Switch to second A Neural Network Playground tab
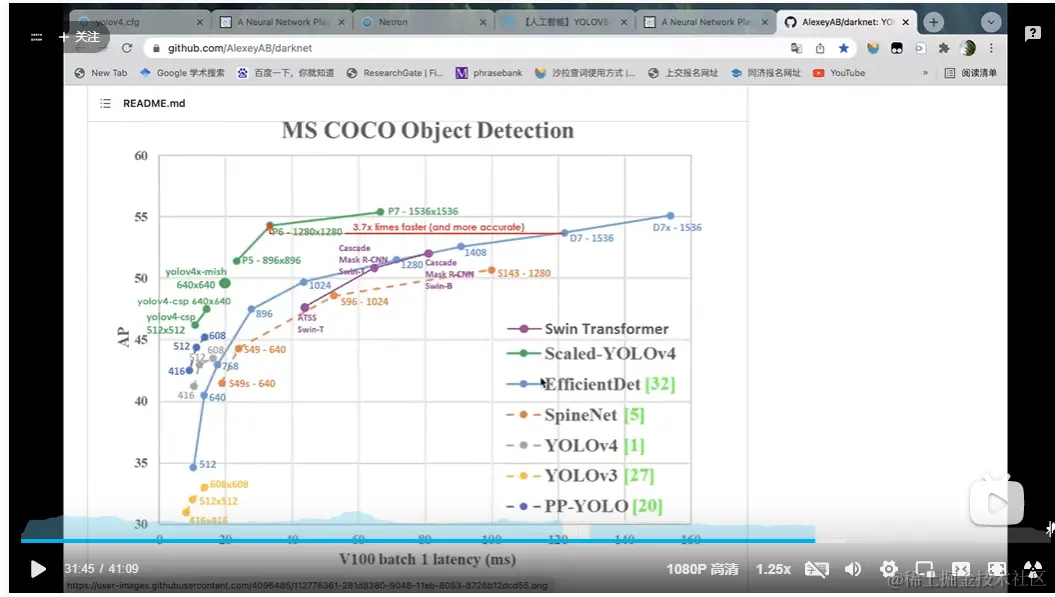The height and width of the screenshot is (597, 1055). coord(704,22)
